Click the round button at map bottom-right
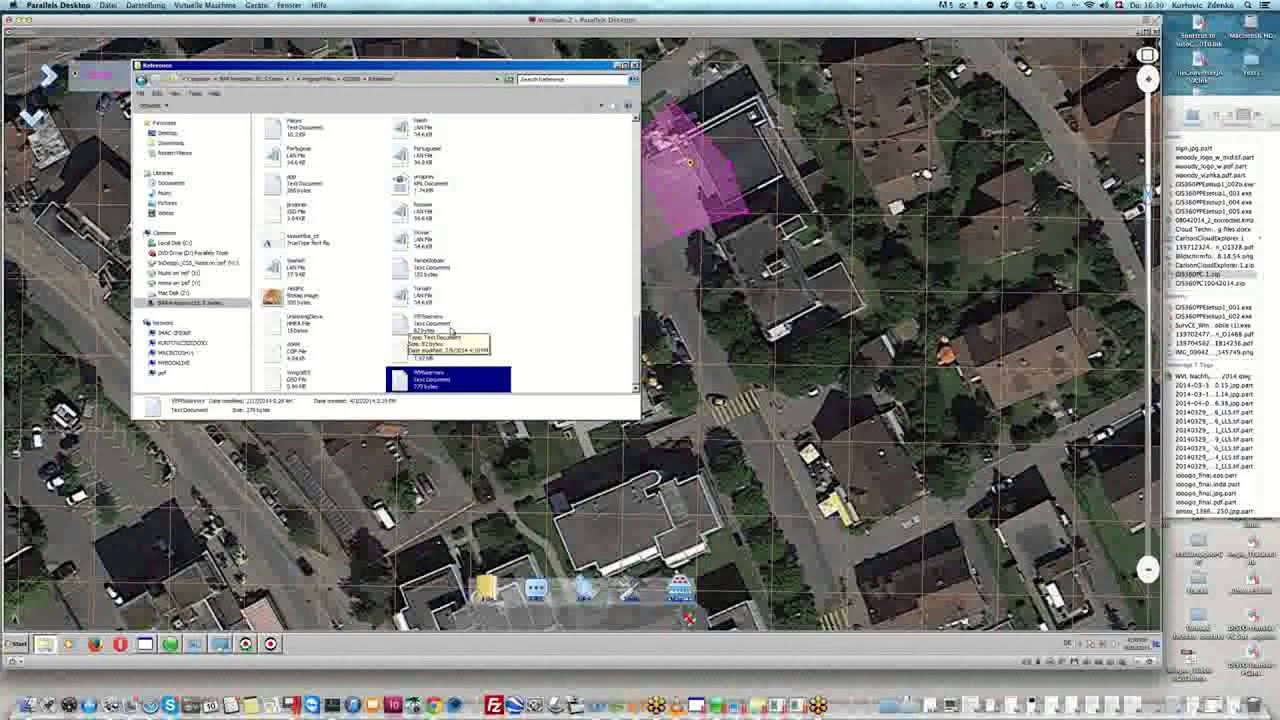The width and height of the screenshot is (1280, 720). 1148,569
